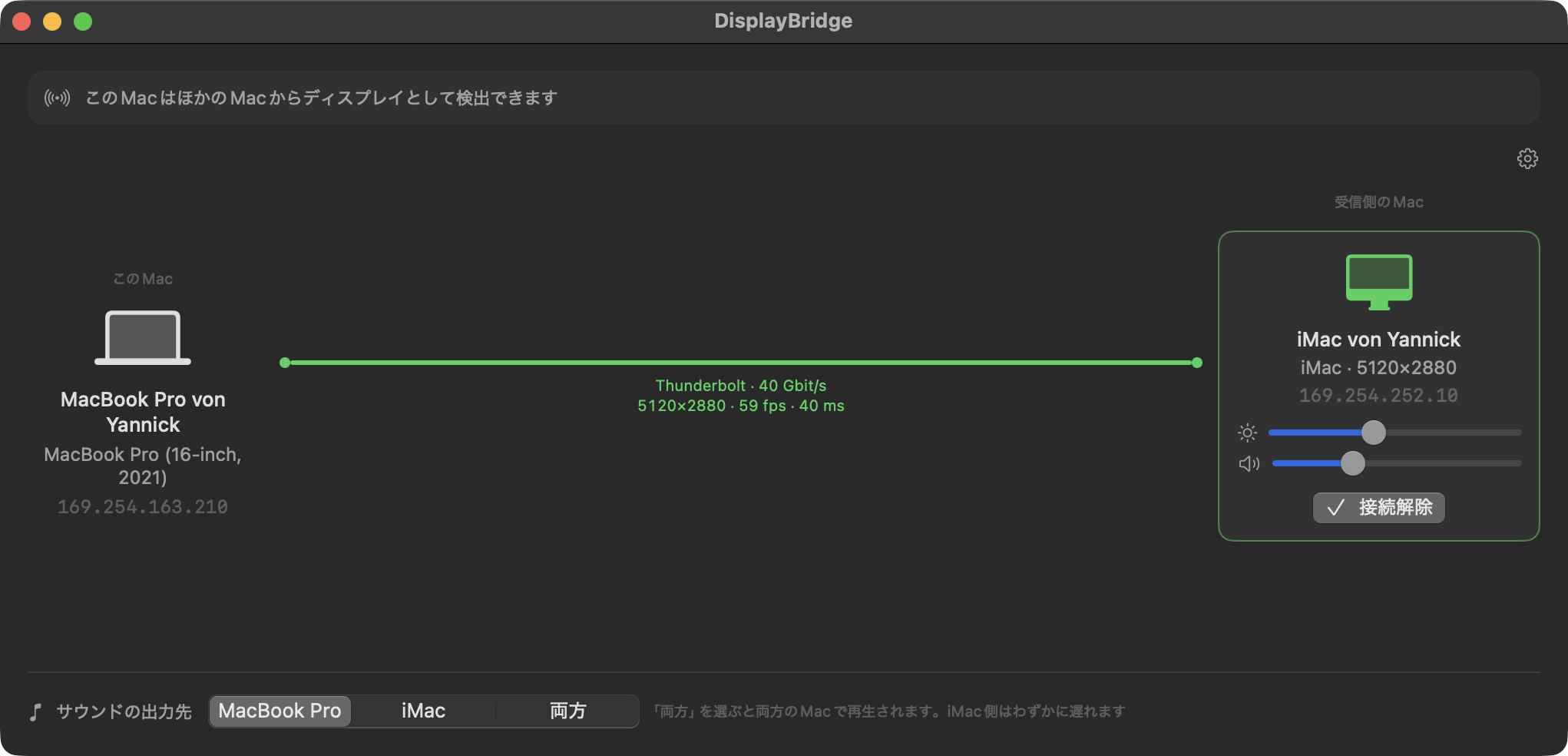
Task: Click the 5120×2880 · 59 fps · 40 ms status
Action: [x=741, y=406]
